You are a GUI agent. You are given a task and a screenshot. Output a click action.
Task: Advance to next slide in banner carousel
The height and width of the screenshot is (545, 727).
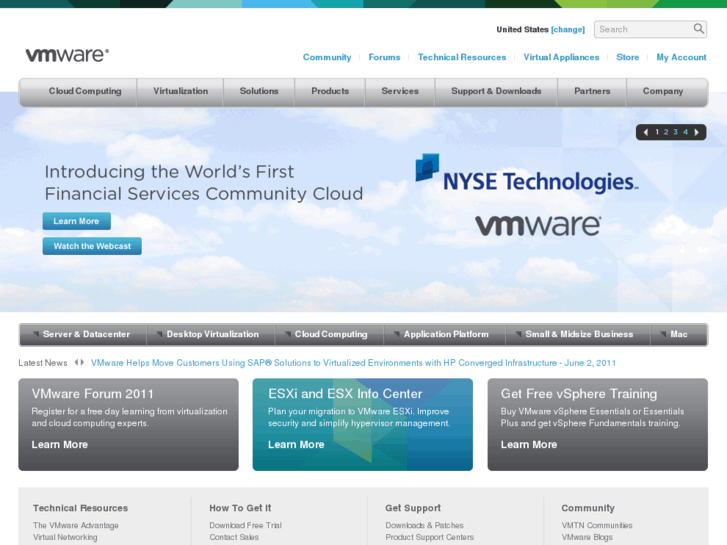(696, 132)
